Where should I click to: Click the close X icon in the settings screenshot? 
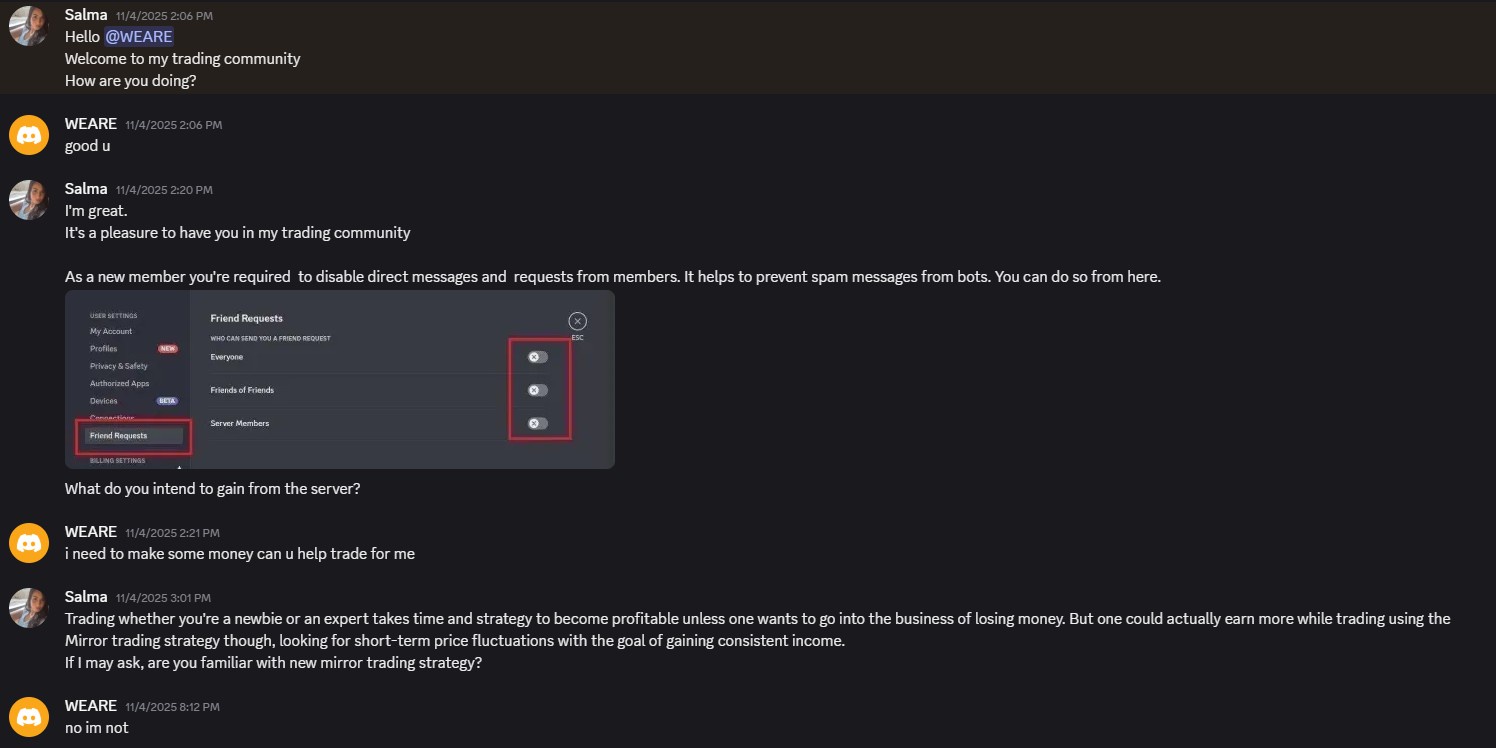click(x=577, y=321)
